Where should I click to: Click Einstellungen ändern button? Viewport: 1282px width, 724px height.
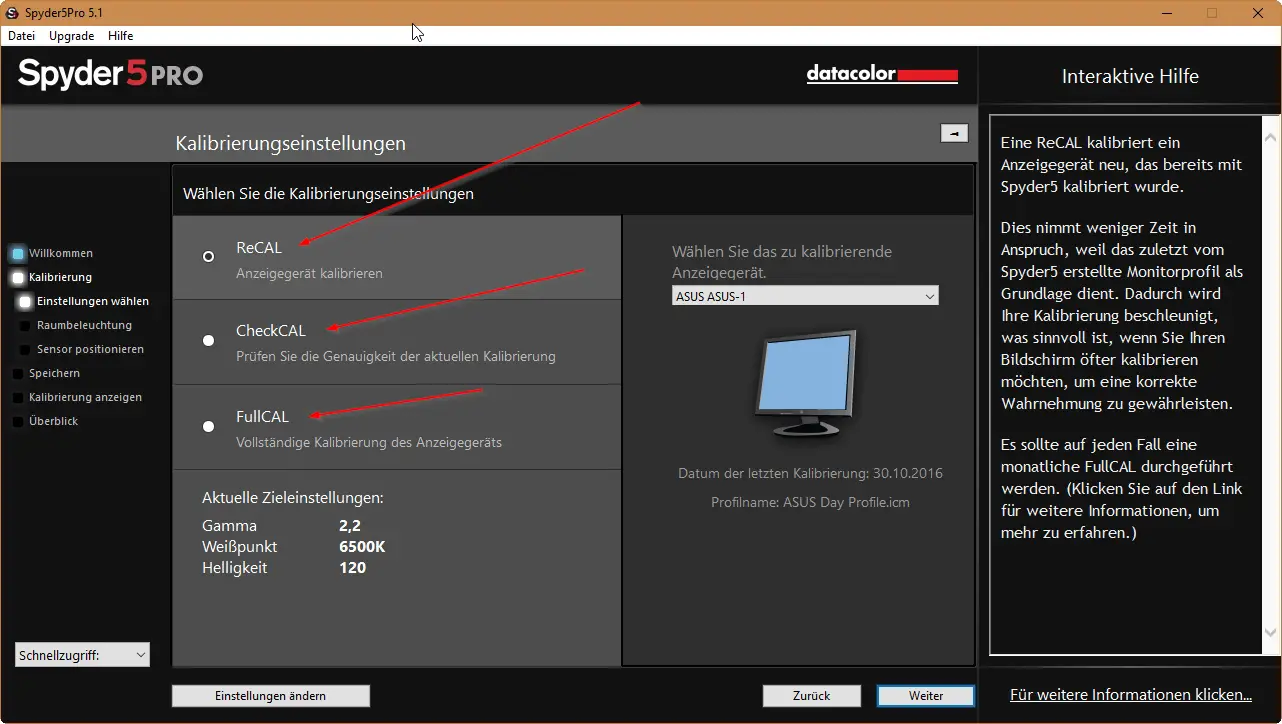point(271,696)
